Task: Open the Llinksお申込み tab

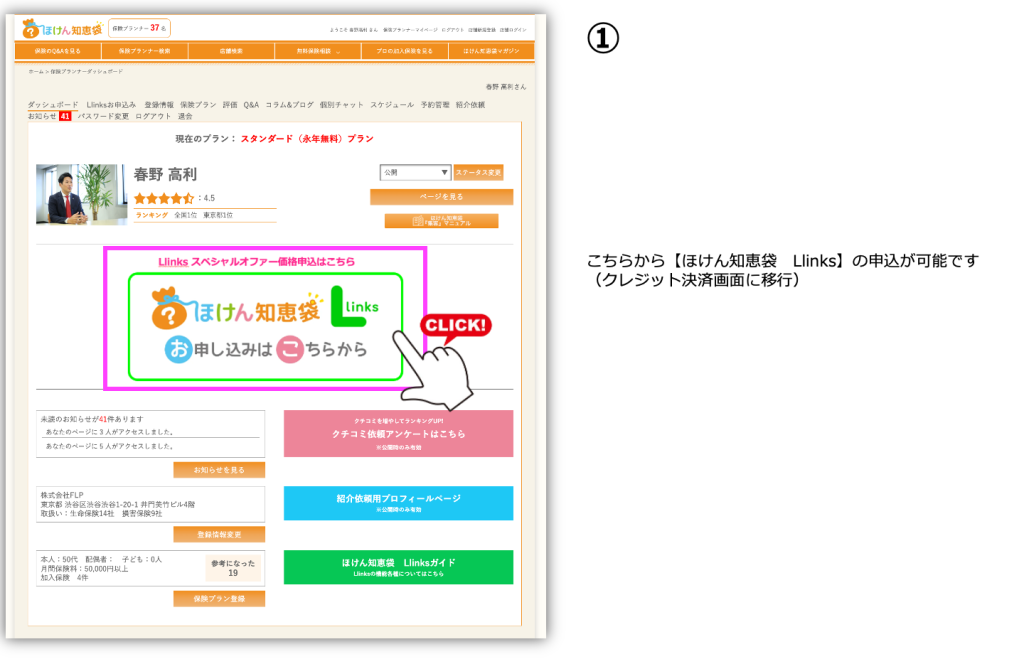Action: point(111,104)
